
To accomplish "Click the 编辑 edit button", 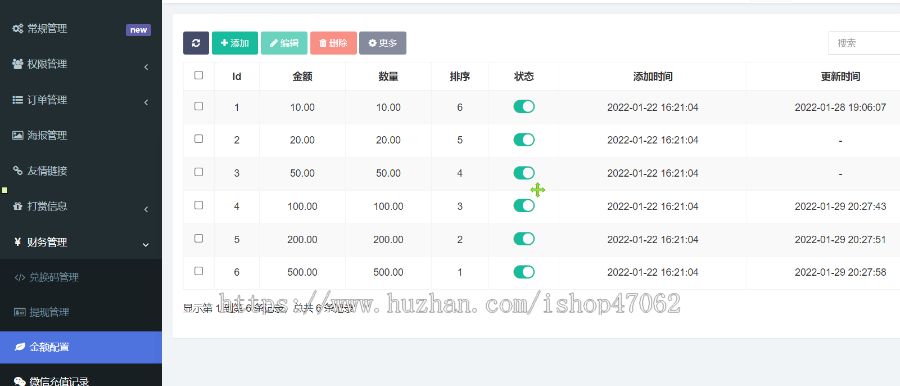I will [x=284, y=43].
